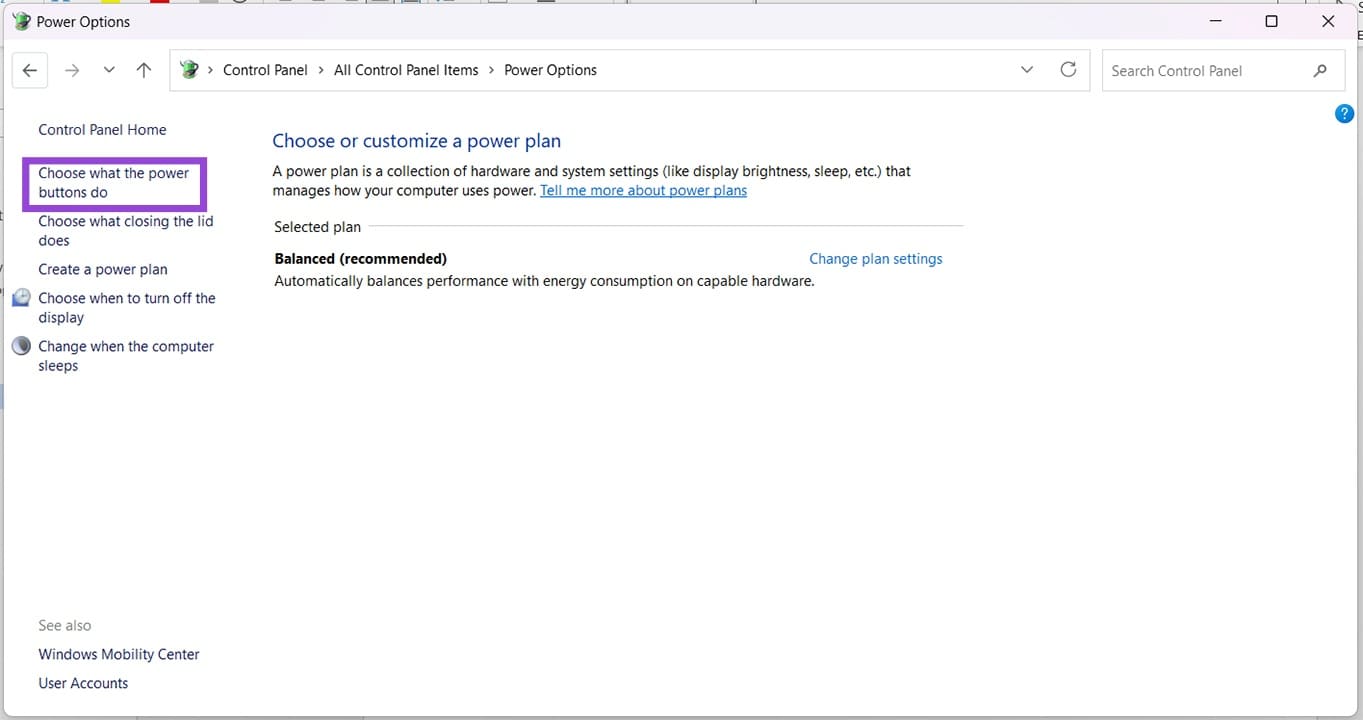
Task: Open the address bar dropdown chevron
Action: (x=1026, y=70)
